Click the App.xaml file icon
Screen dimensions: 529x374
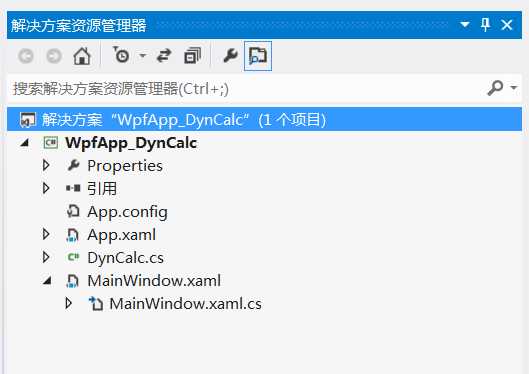pos(72,235)
